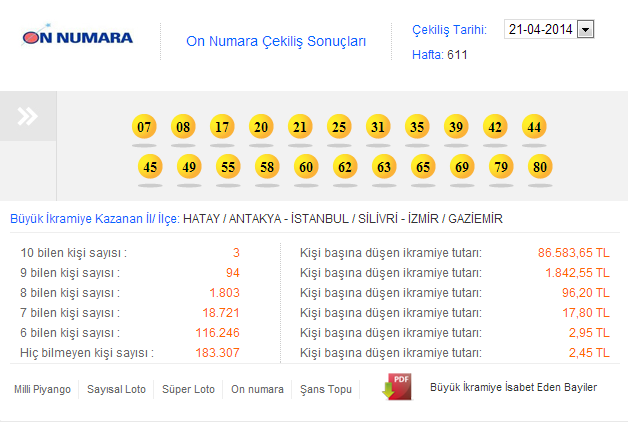The height and width of the screenshot is (422, 628).
Task: Click the yellow ball numbered 62
Action: point(345,167)
